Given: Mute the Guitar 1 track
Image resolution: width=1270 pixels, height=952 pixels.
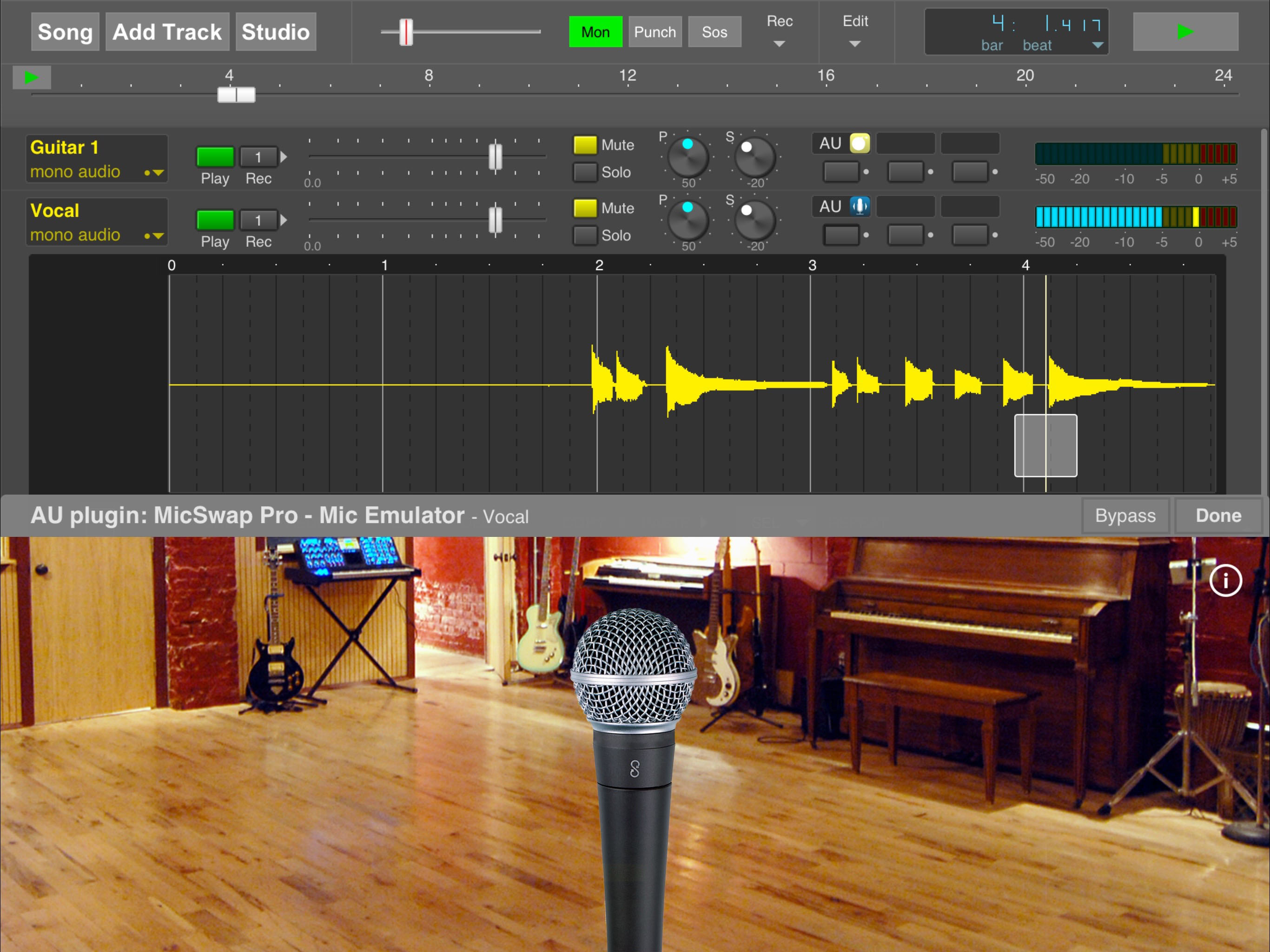Looking at the screenshot, I should point(585,145).
